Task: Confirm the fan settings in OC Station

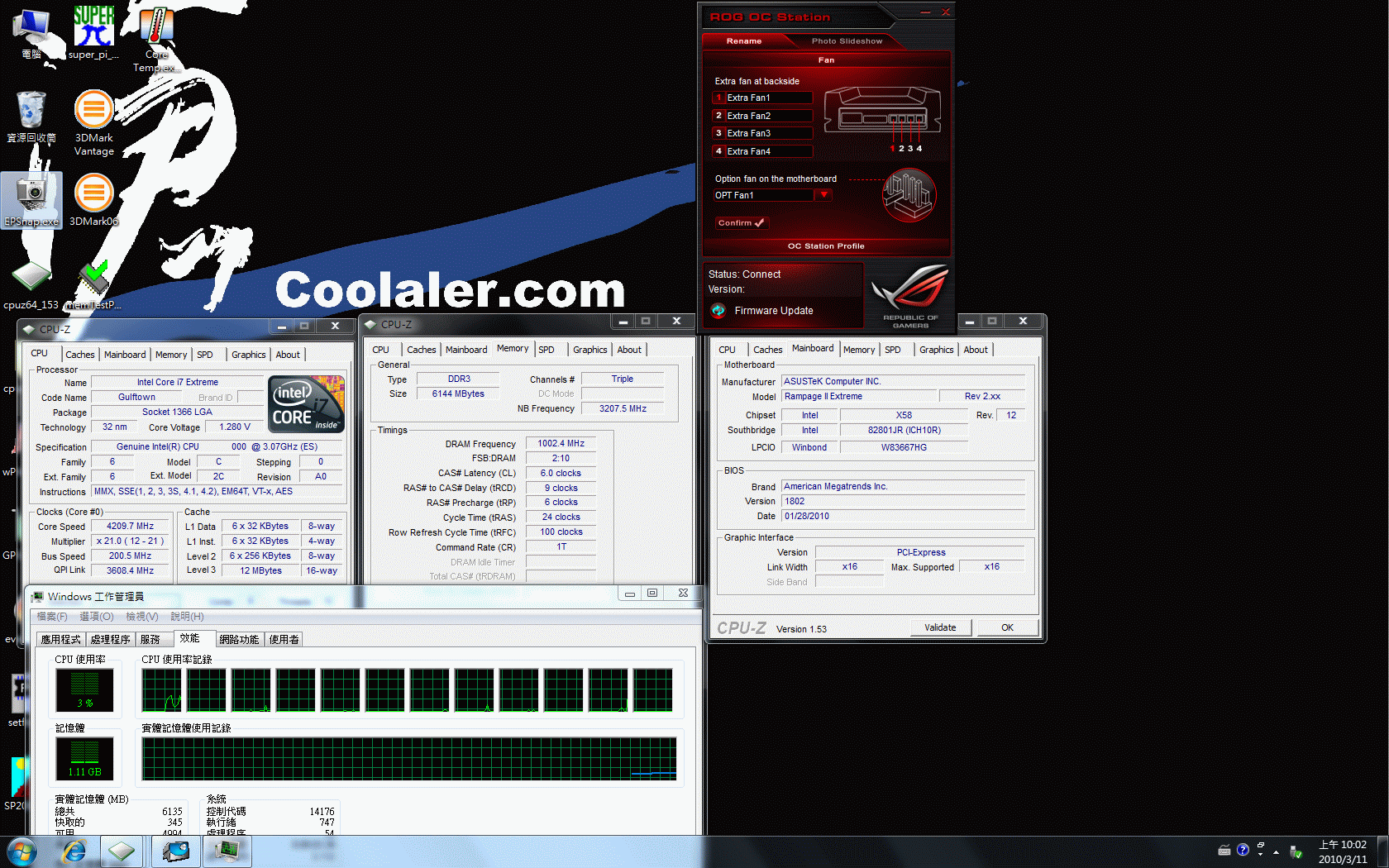Action: pos(742,223)
